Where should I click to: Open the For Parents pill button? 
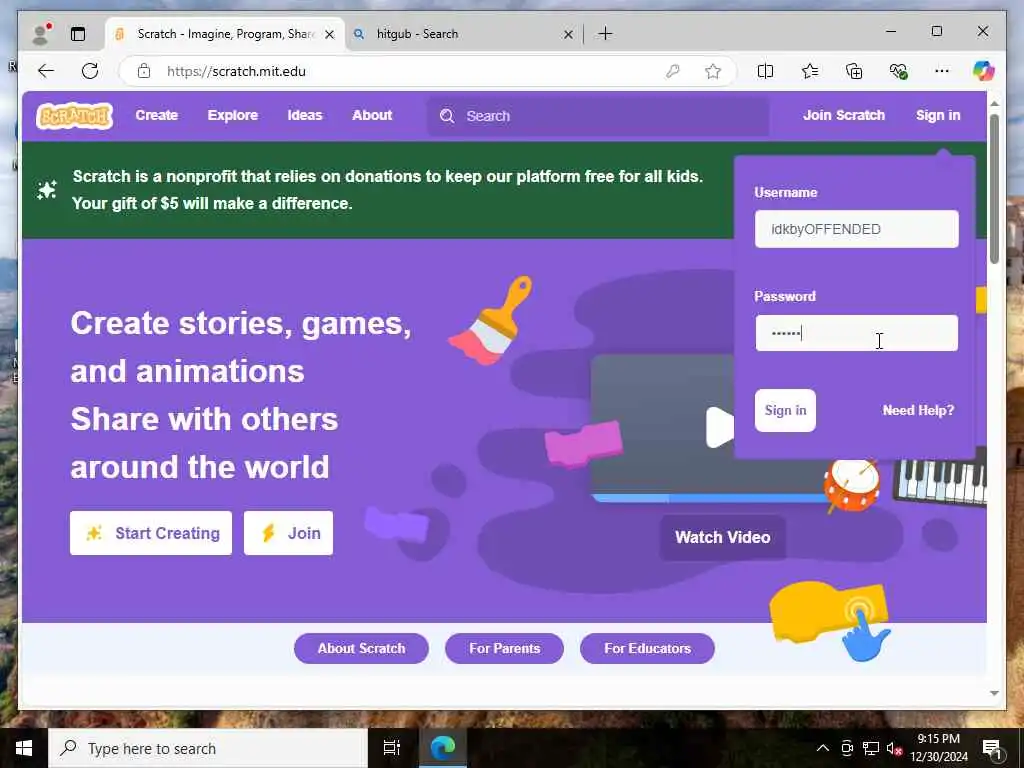pyautogui.click(x=504, y=648)
